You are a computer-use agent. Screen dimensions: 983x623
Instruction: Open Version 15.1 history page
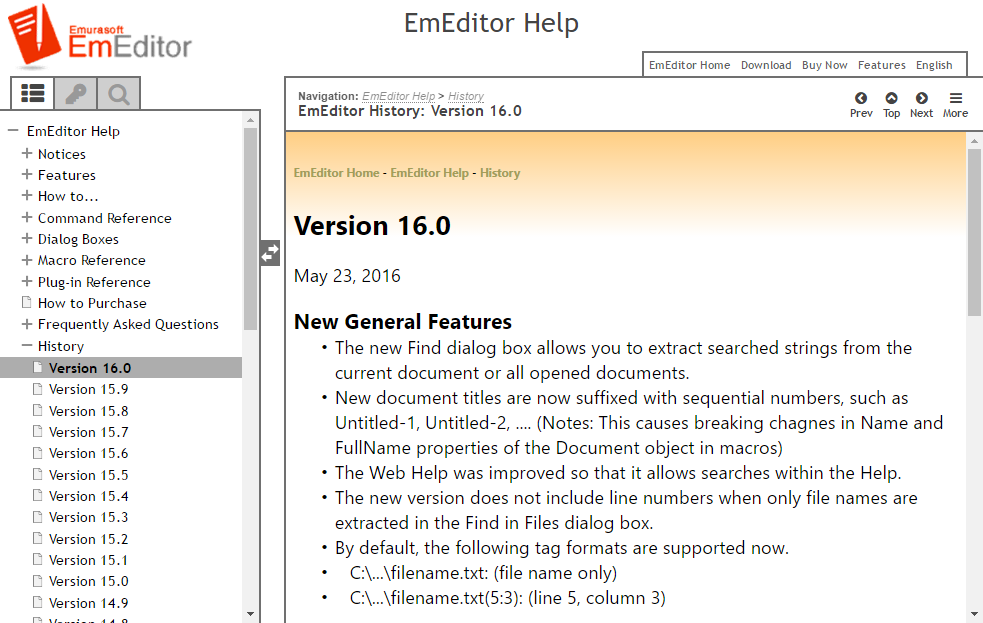pos(88,560)
